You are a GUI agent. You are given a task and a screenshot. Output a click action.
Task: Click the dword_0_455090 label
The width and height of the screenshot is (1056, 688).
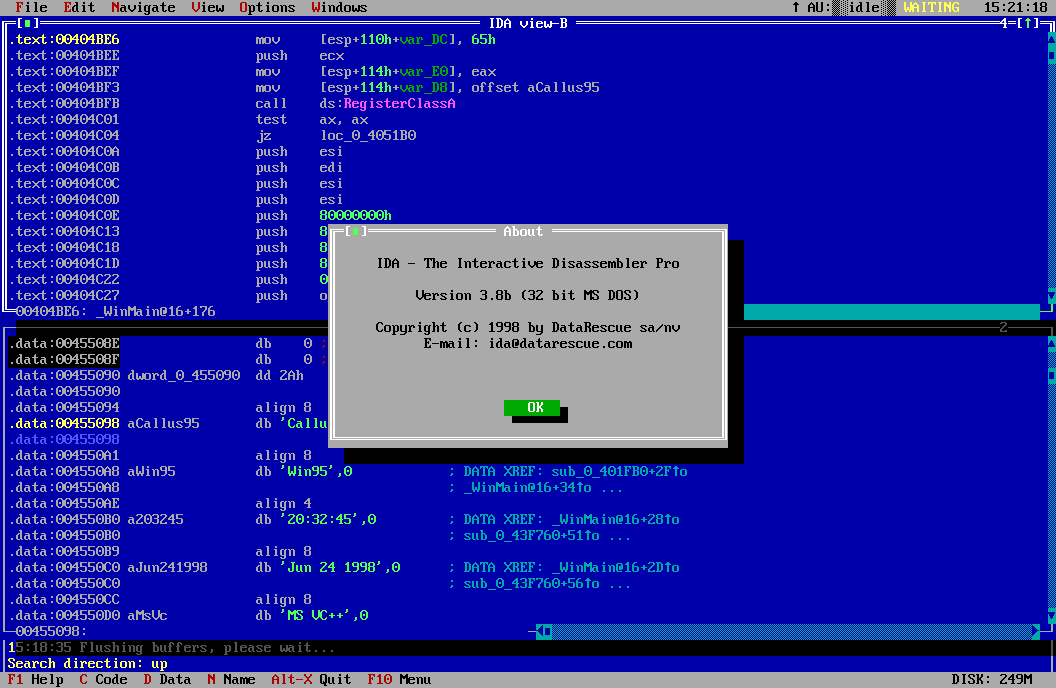(x=183, y=376)
